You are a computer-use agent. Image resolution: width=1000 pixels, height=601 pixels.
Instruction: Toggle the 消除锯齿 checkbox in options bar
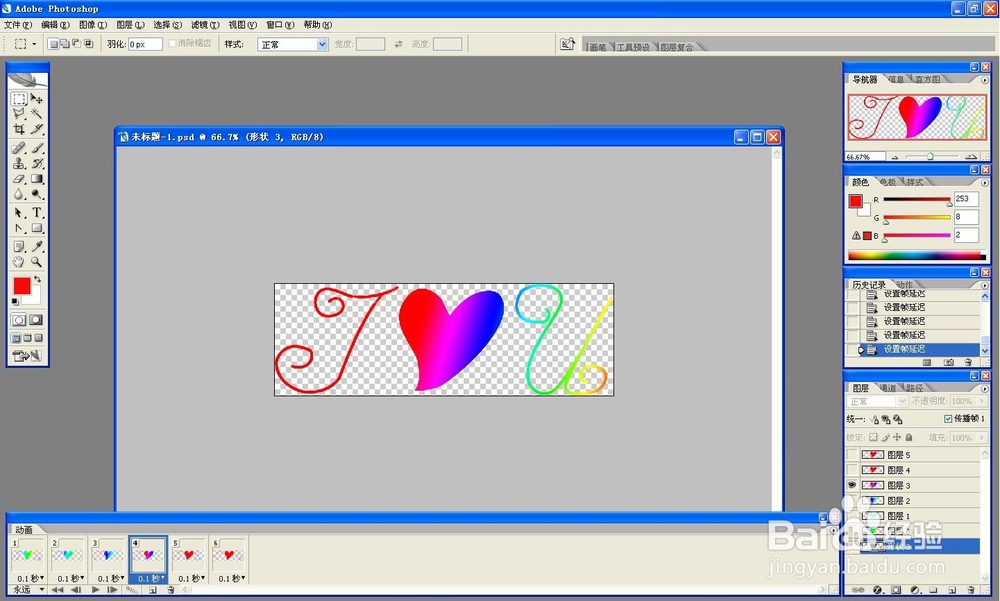pyautogui.click(x=172, y=43)
